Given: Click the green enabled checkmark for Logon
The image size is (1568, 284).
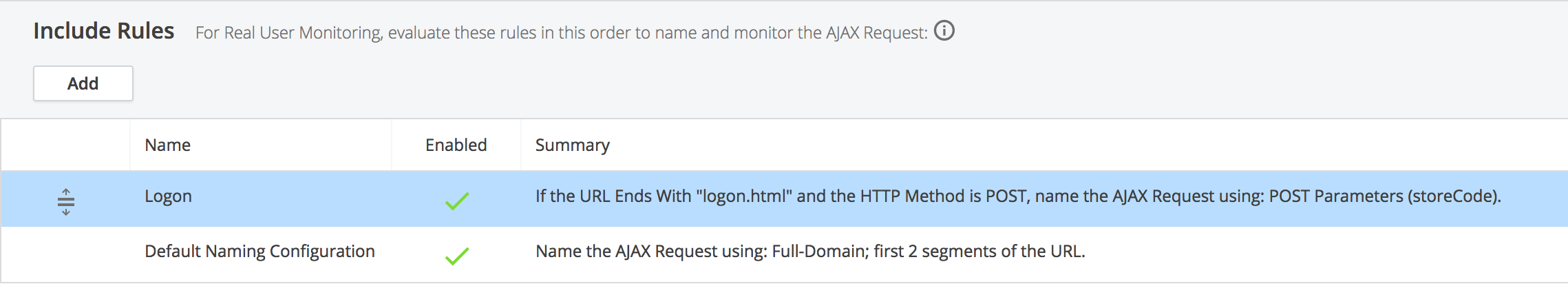Looking at the screenshot, I should (x=456, y=201).
